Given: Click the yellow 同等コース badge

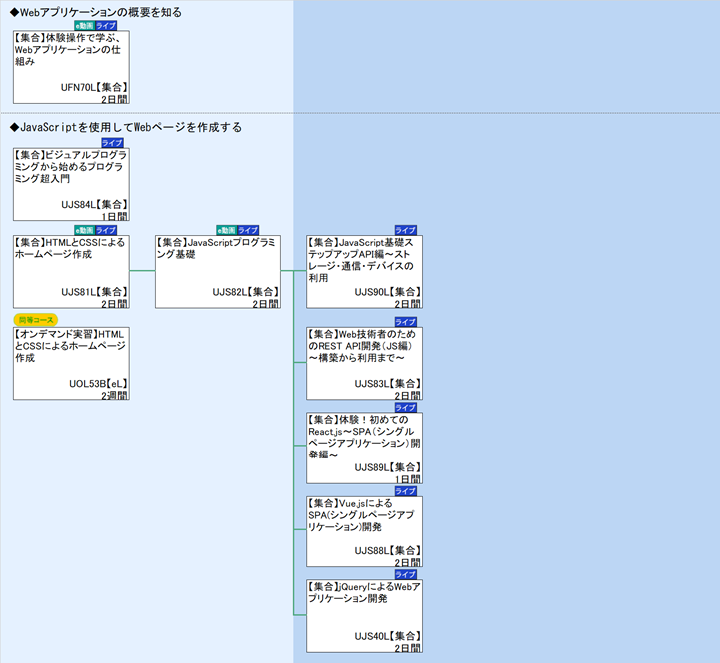Looking at the screenshot, I should [x=36, y=320].
